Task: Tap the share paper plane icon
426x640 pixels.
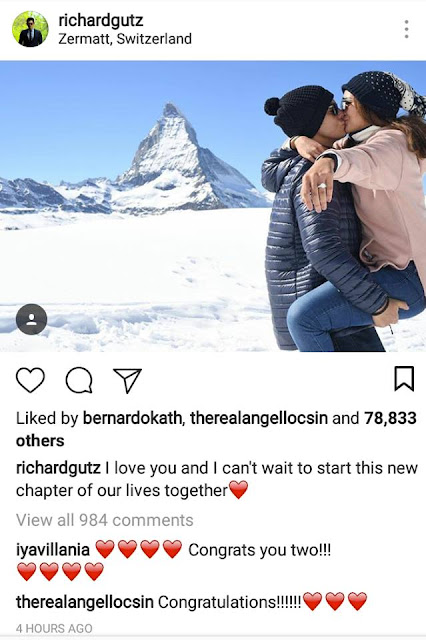Action: point(127,380)
